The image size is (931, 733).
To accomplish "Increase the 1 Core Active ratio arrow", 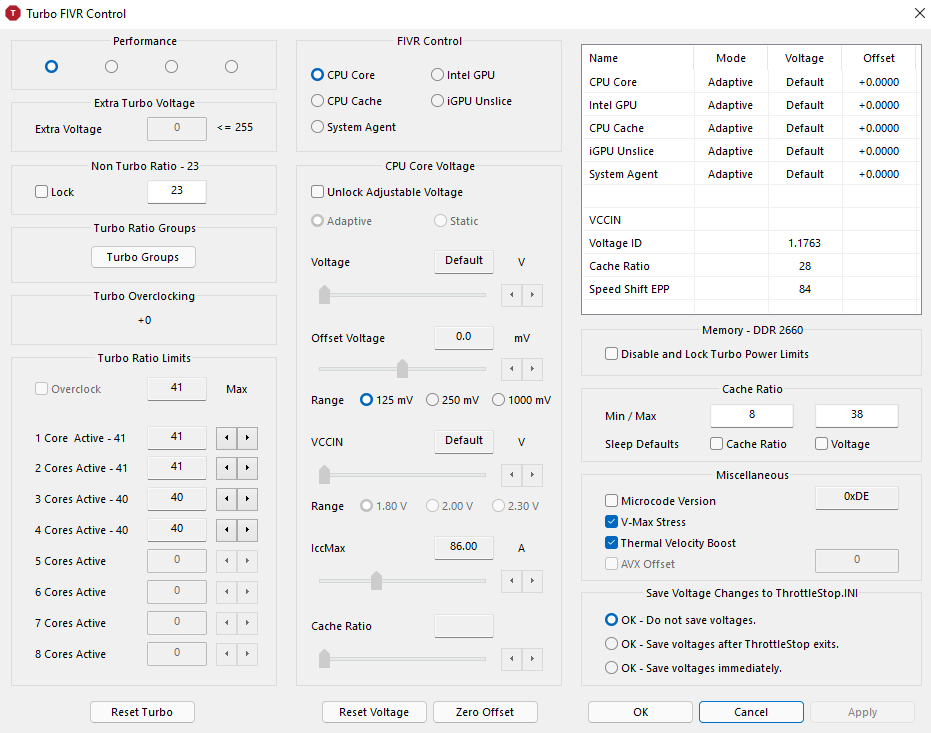I will point(248,438).
